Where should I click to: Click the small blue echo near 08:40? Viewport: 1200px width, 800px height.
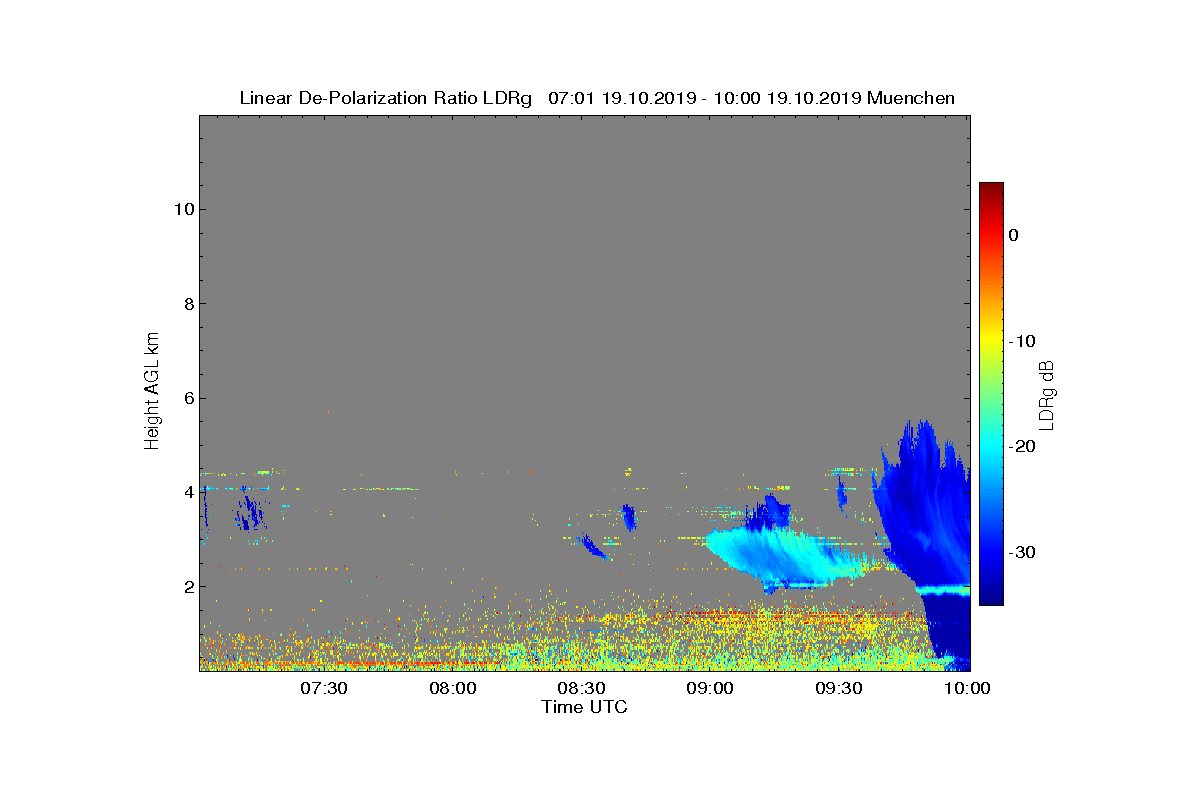(x=629, y=517)
